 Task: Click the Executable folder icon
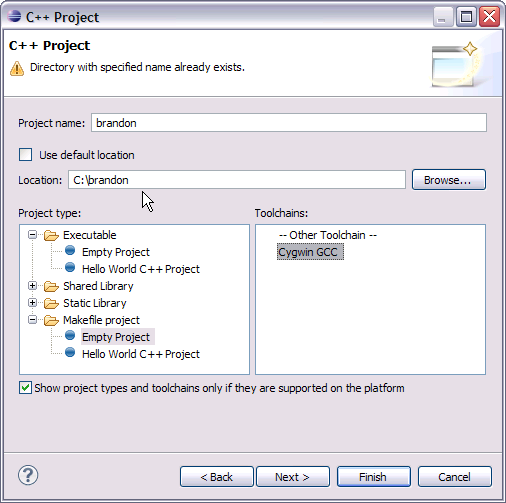pos(51,235)
